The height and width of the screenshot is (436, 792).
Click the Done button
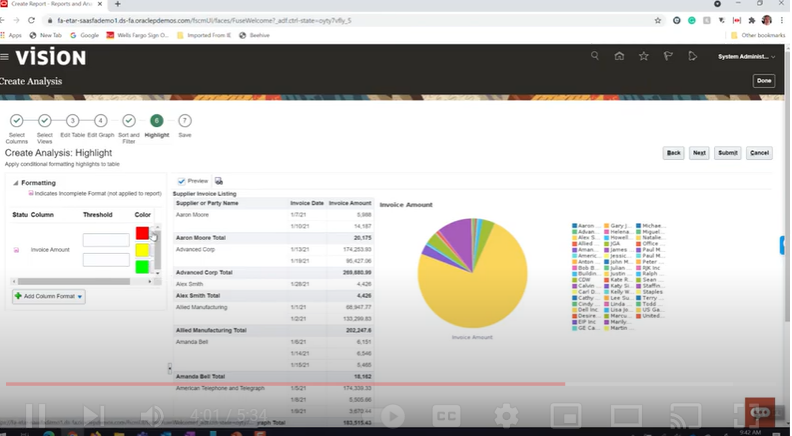[764, 81]
